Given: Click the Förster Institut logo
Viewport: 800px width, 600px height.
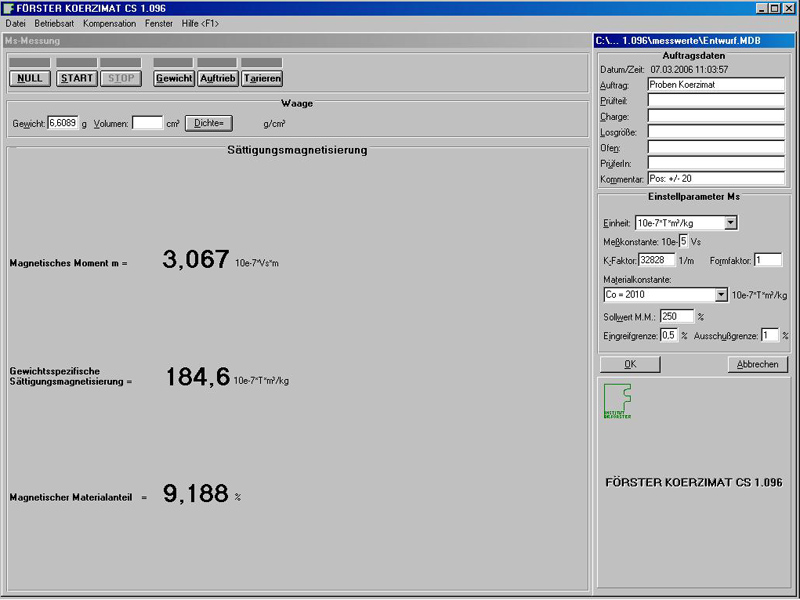Looking at the screenshot, I should tap(616, 401).
